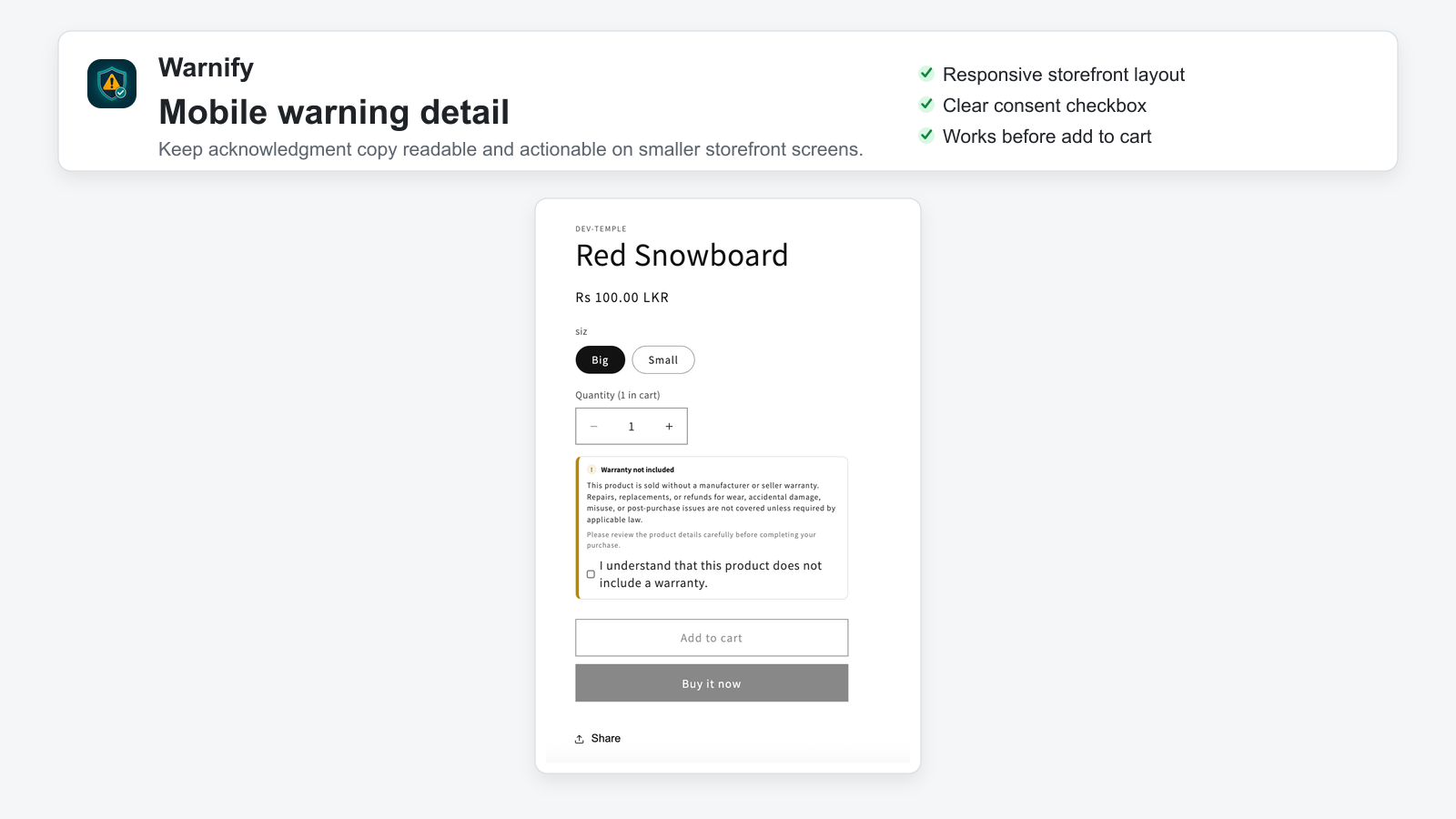This screenshot has height=819, width=1456.
Task: Click the warning icon beside Warranty not included
Action: [x=591, y=470]
